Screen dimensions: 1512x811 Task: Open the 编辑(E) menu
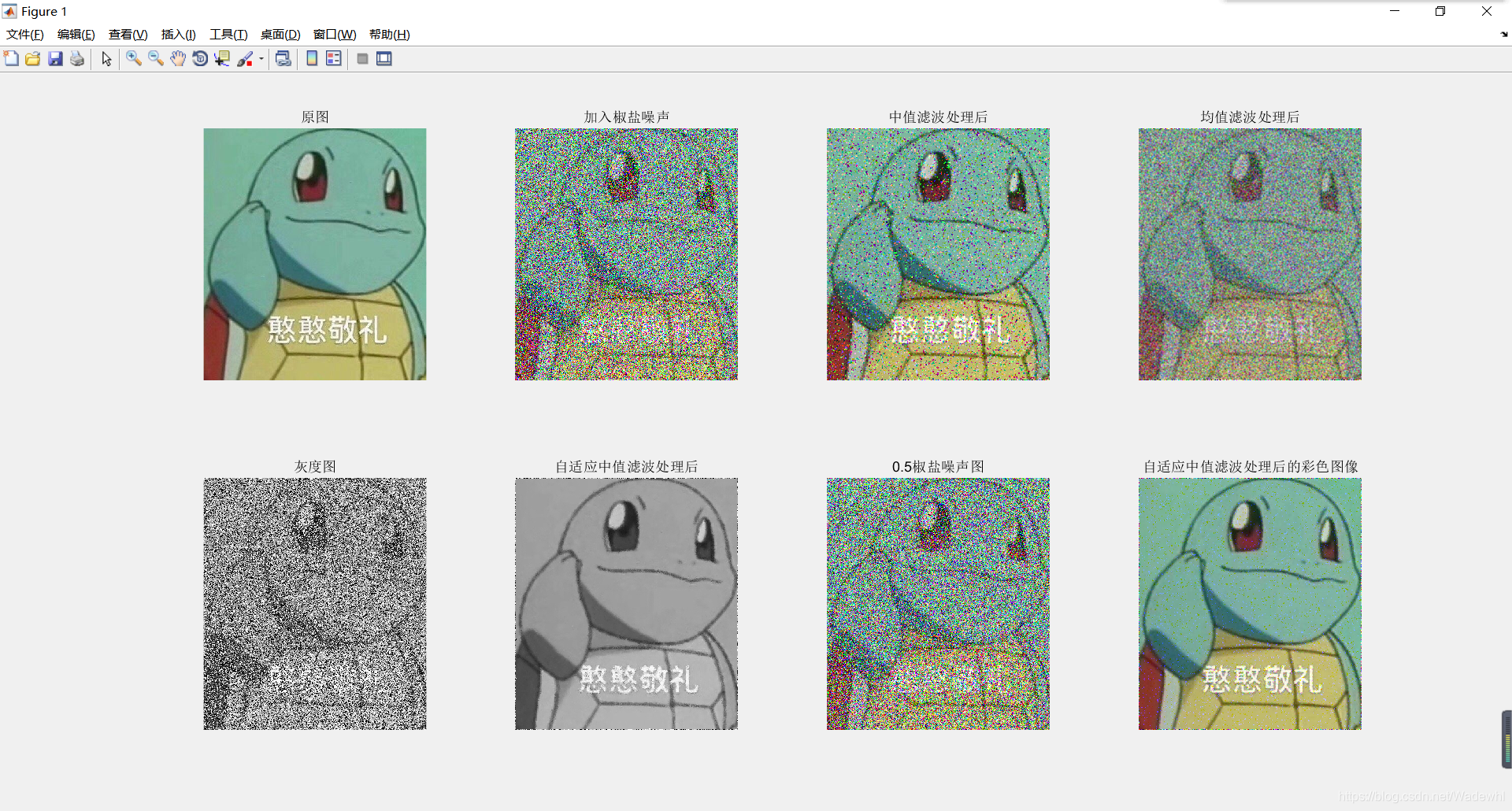(76, 35)
